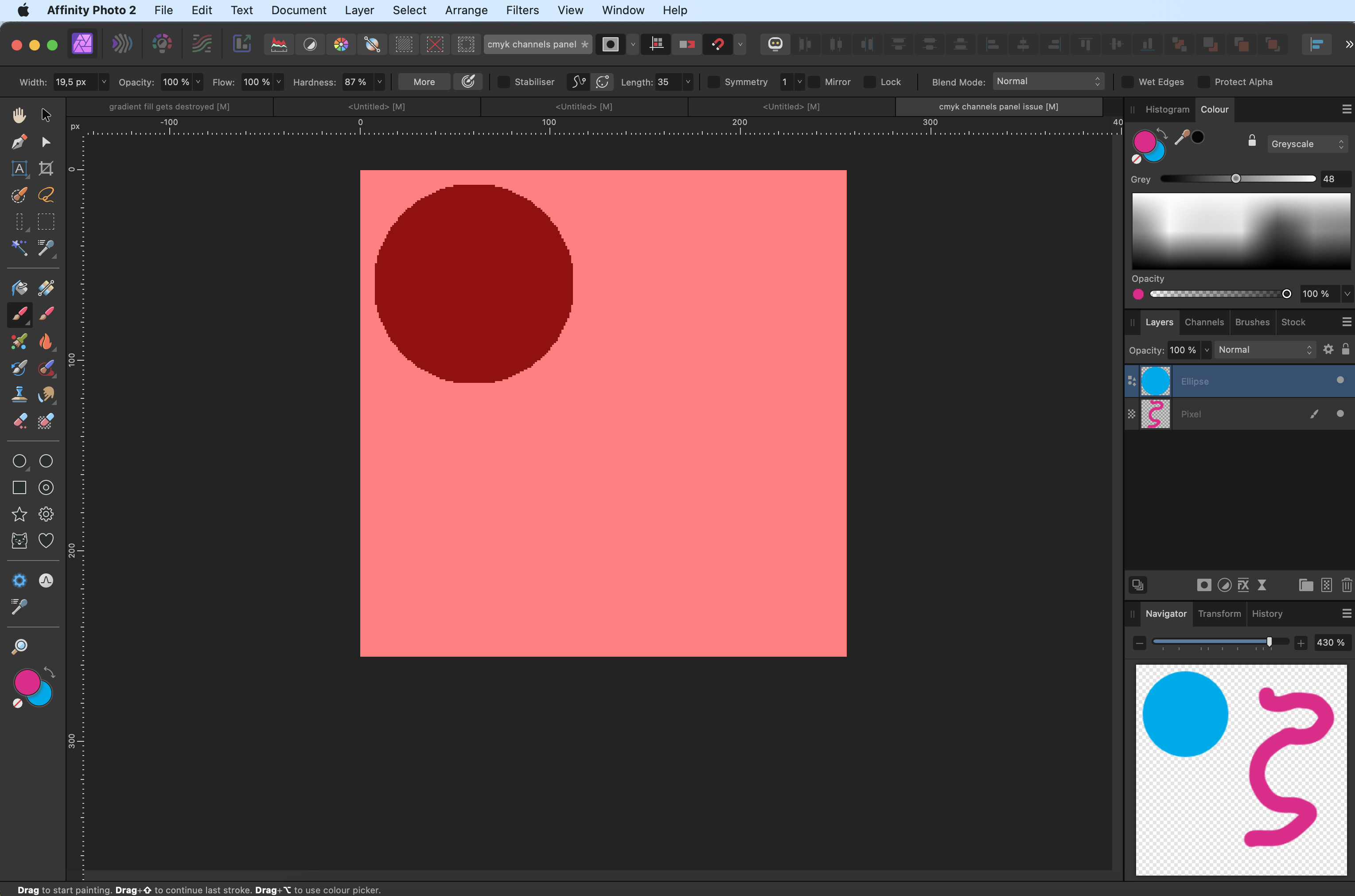Image resolution: width=1355 pixels, height=896 pixels.
Task: Toggle the Wet Edges checkbox
Action: [1128, 82]
